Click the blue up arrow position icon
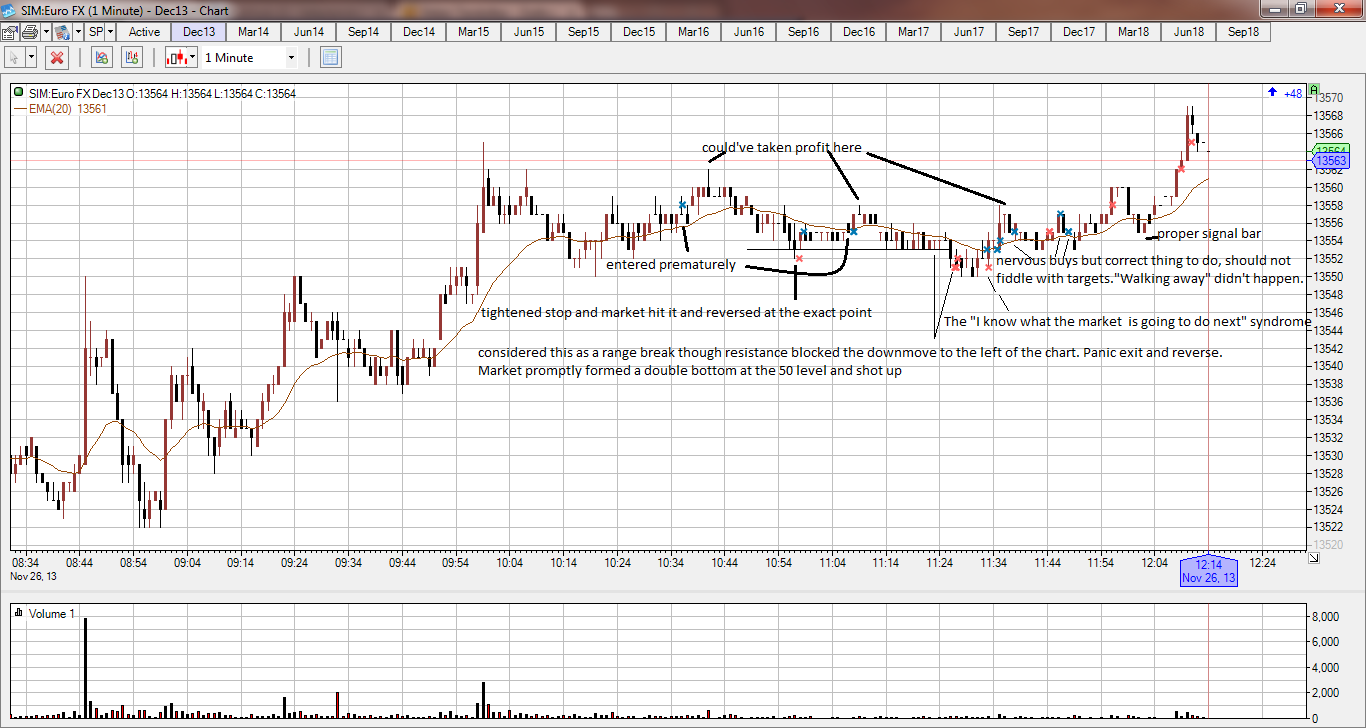Image resolution: width=1366 pixels, height=728 pixels. (x=1272, y=92)
